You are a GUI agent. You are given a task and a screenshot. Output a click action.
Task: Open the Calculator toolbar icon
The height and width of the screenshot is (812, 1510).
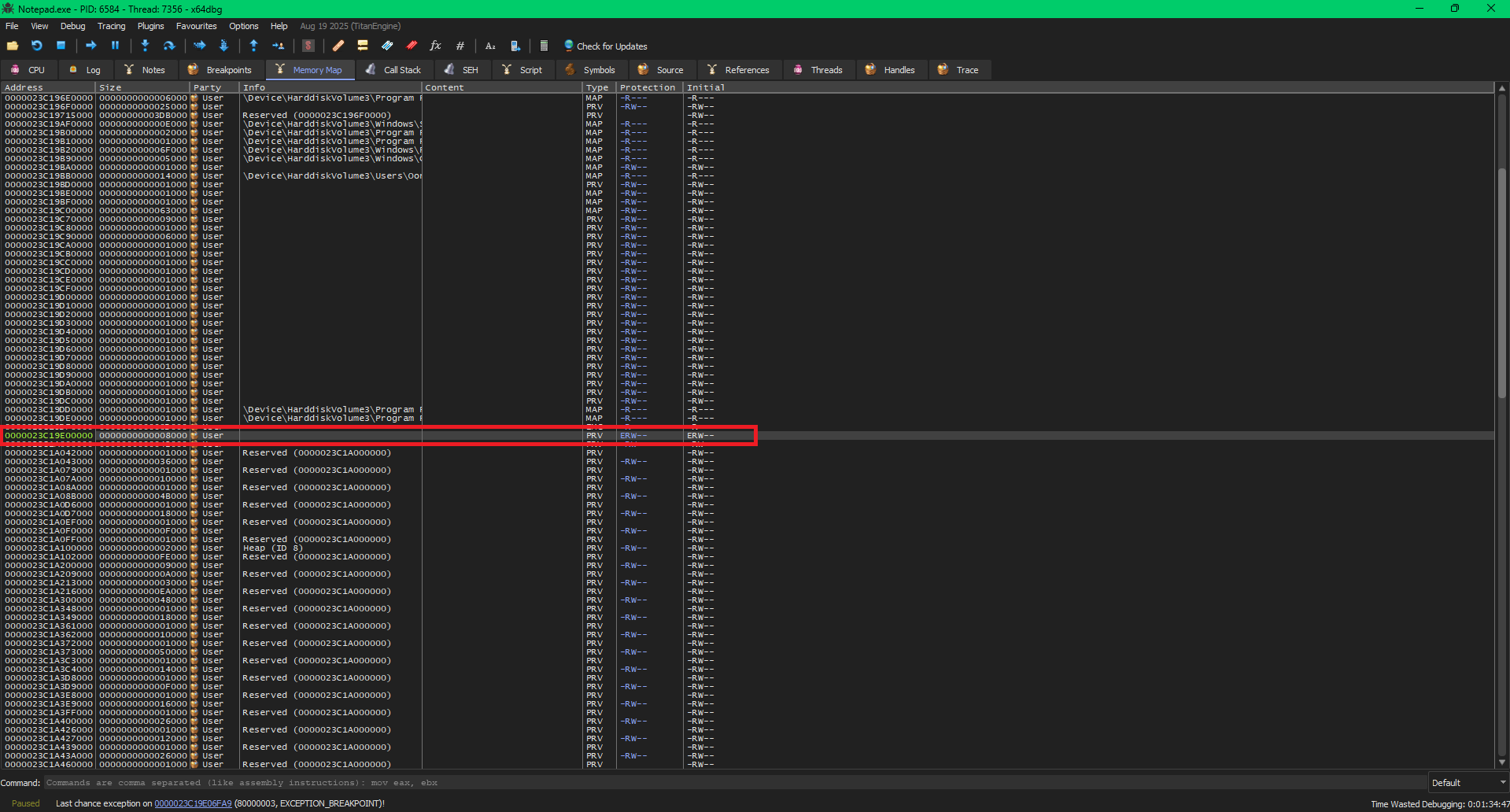[544, 46]
